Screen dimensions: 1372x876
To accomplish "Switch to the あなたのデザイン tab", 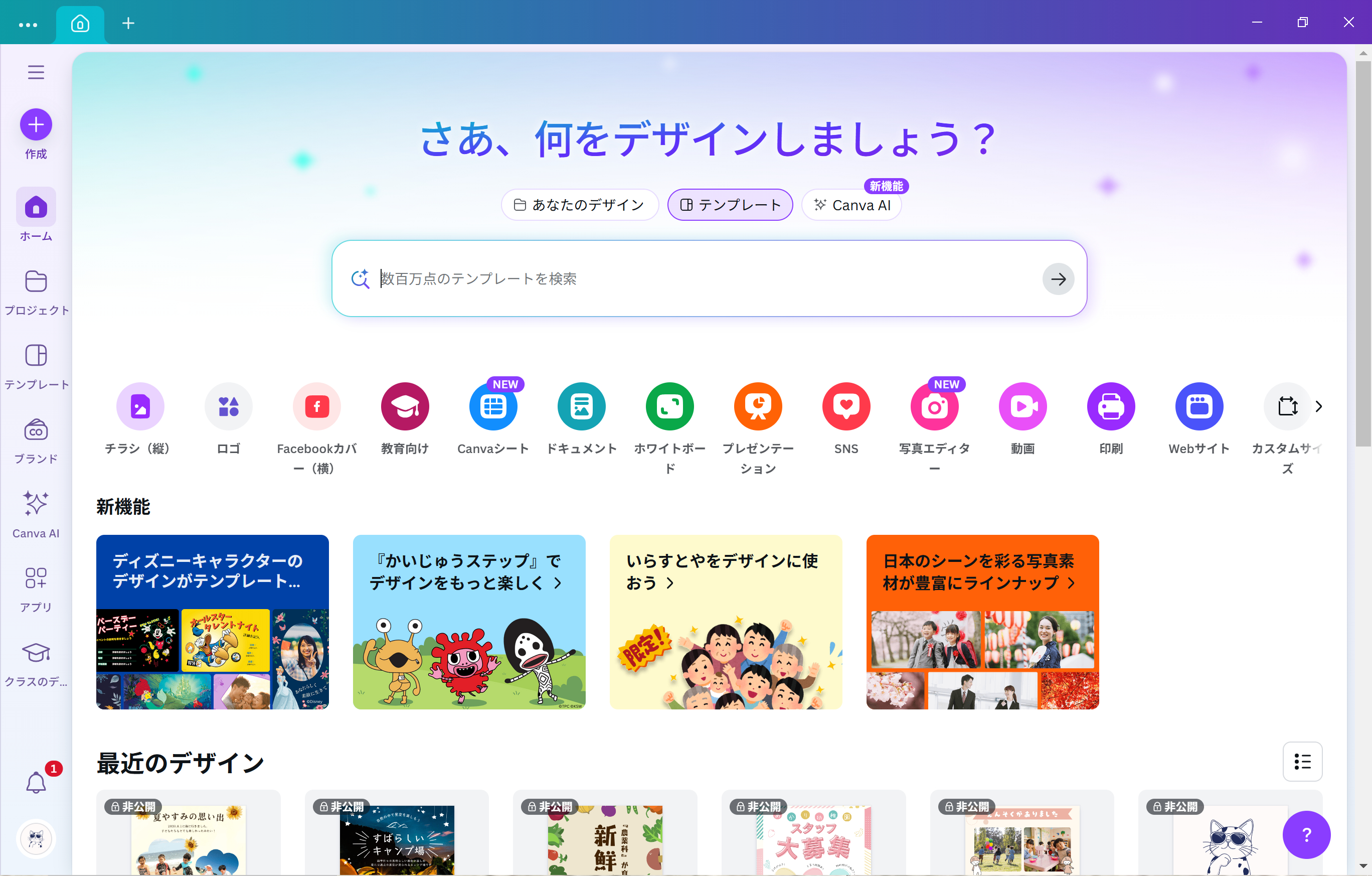I will (580, 205).
